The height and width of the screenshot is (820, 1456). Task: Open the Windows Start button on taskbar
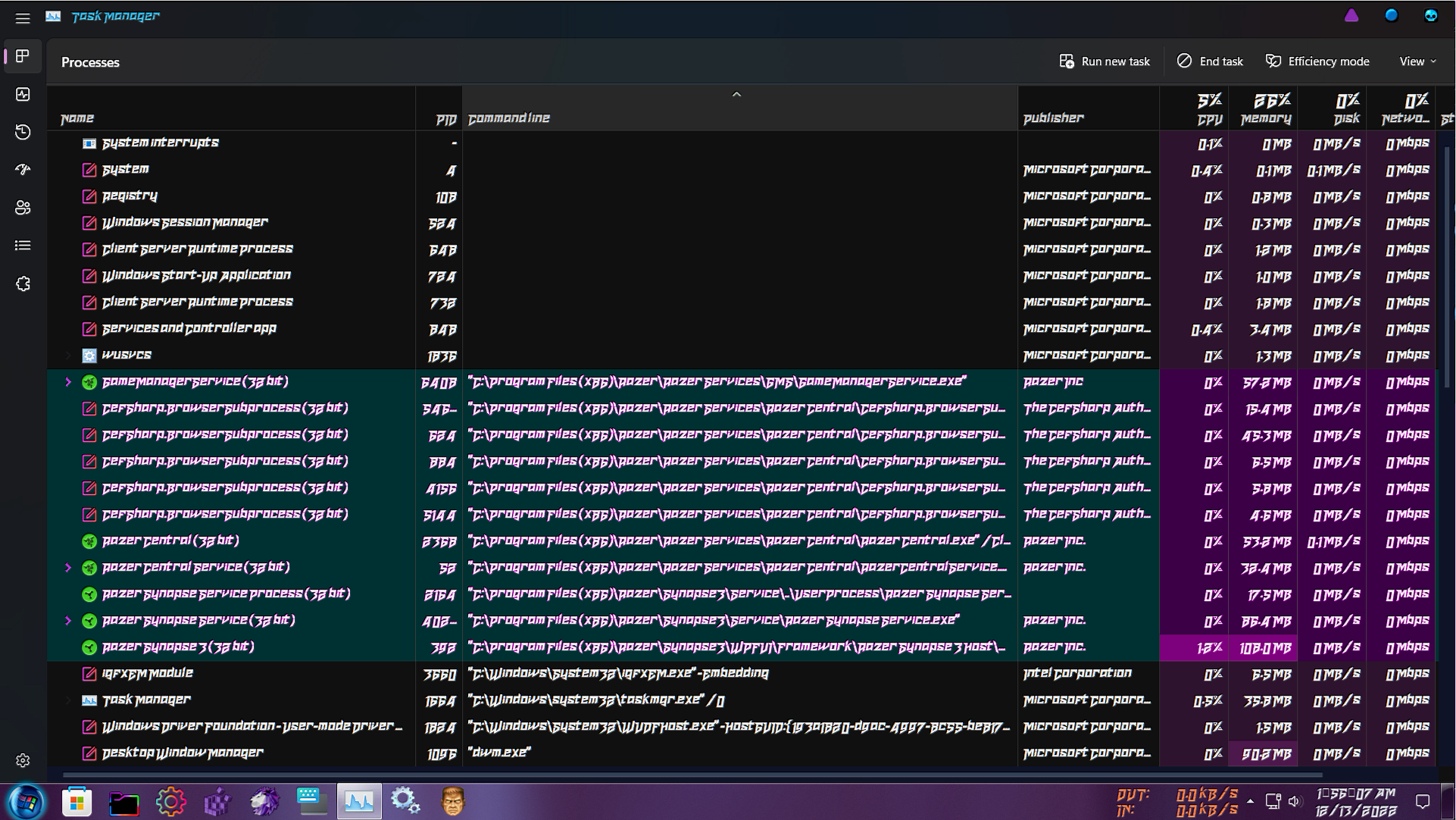(27, 802)
